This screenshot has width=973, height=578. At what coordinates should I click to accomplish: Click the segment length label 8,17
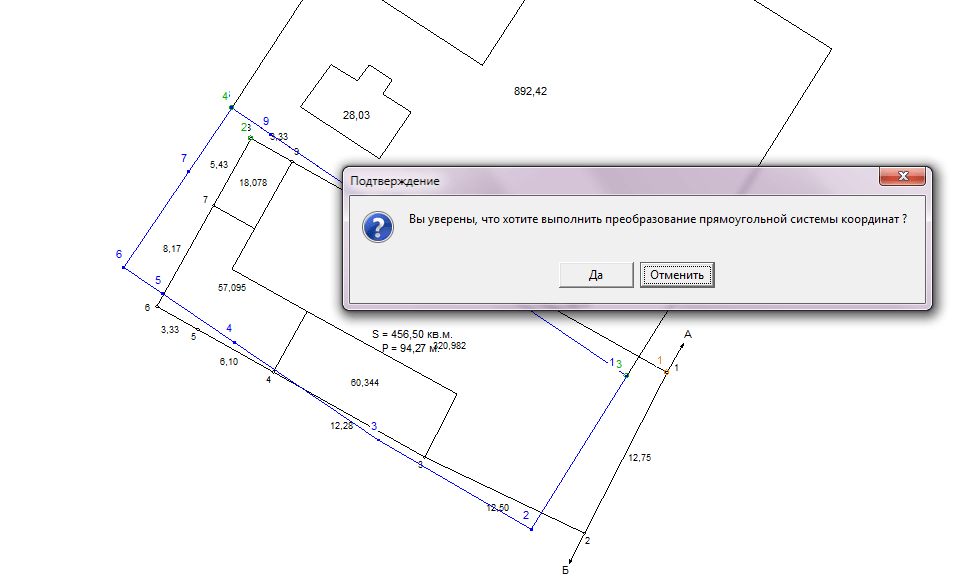172,249
